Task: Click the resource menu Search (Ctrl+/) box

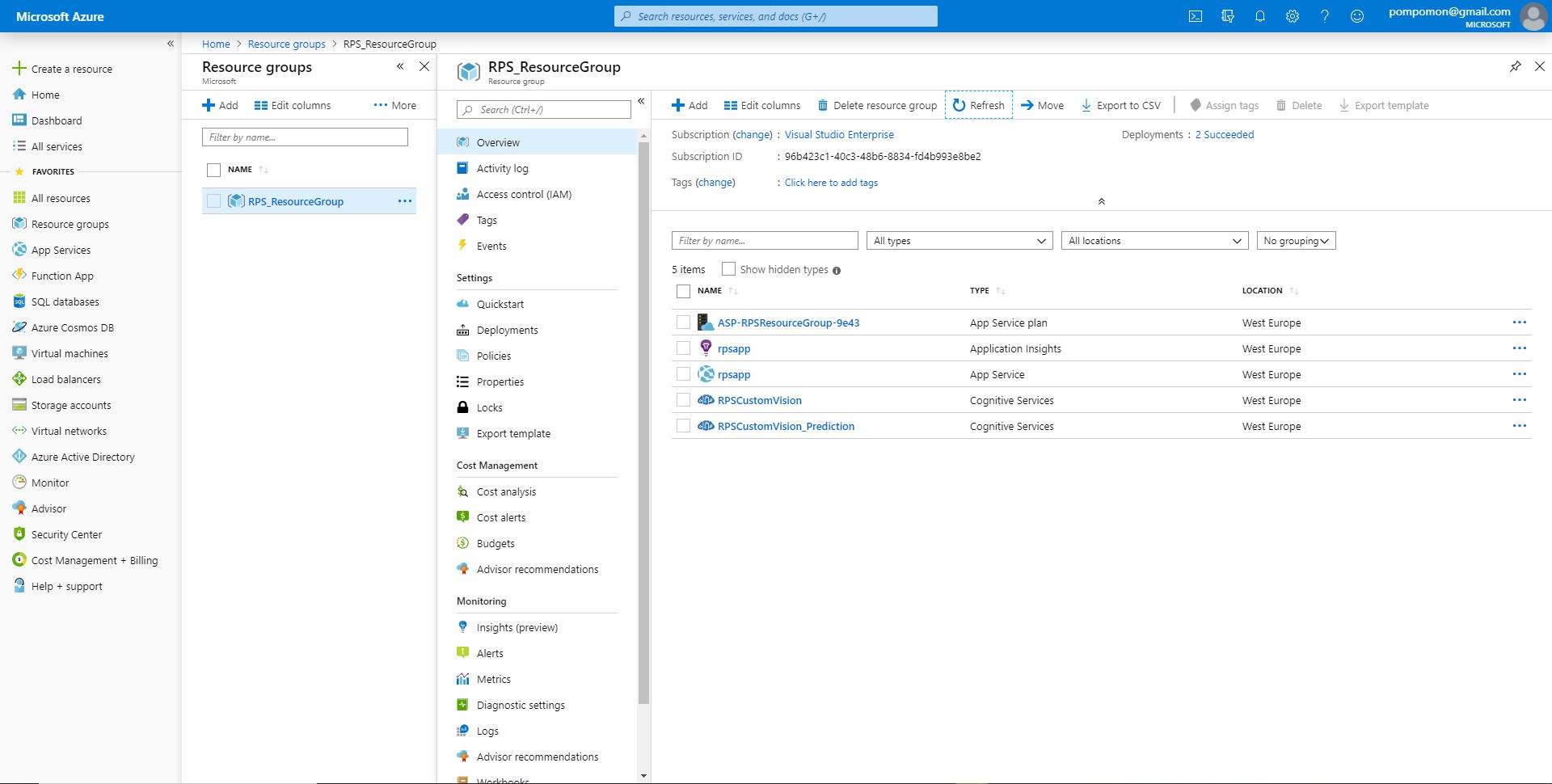Action: pyautogui.click(x=544, y=110)
